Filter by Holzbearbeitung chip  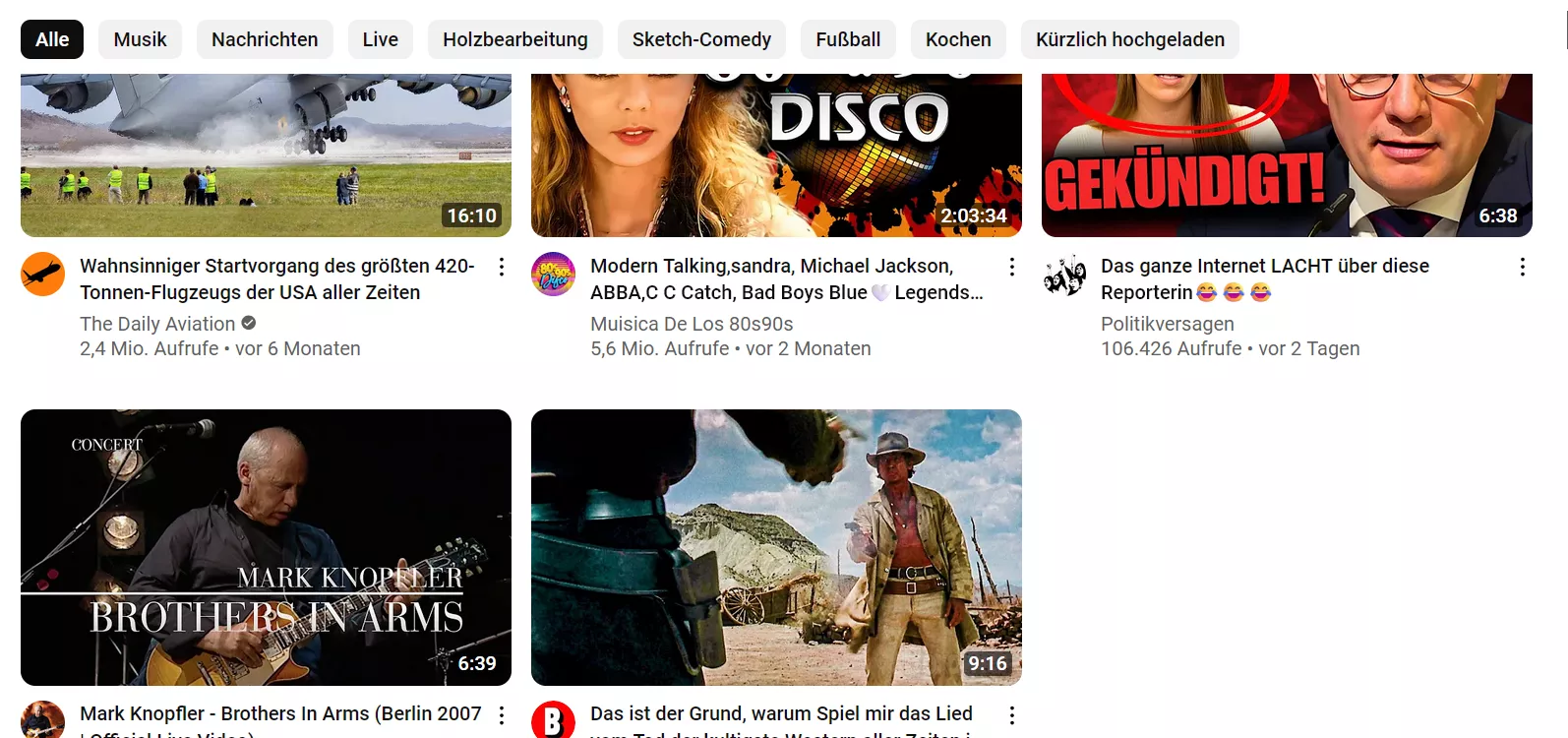(x=515, y=39)
